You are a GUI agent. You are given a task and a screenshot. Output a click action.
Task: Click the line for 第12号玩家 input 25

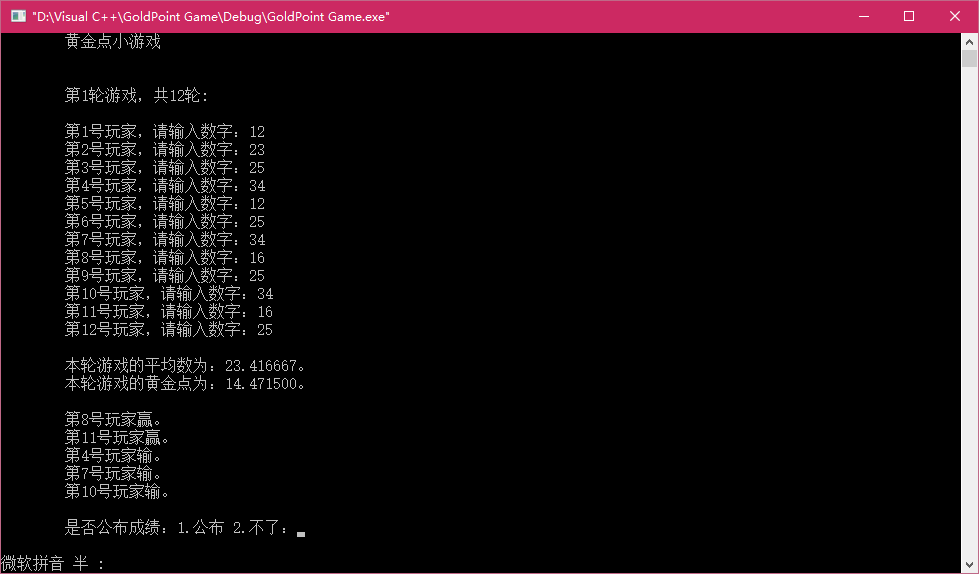(169, 330)
